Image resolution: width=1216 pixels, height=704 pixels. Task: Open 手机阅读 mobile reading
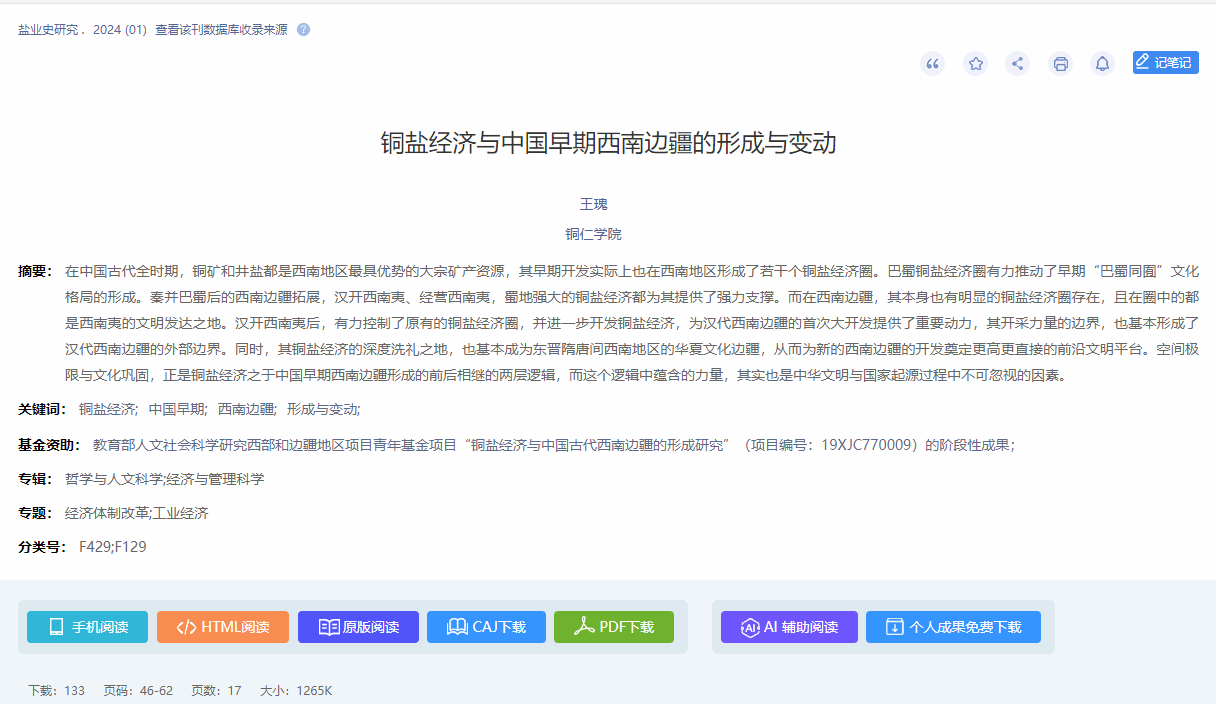pyautogui.click(x=87, y=627)
